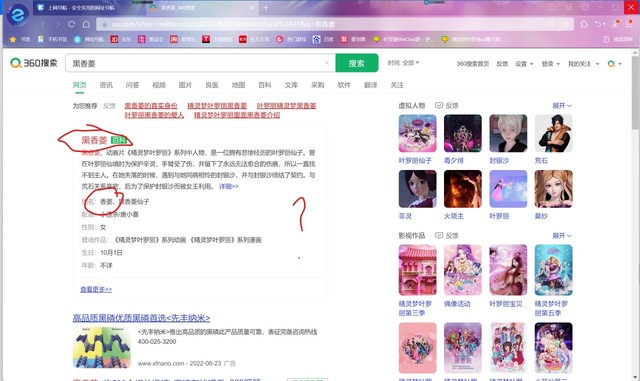Open the browser home page icon

pyautogui.click(x=86, y=25)
